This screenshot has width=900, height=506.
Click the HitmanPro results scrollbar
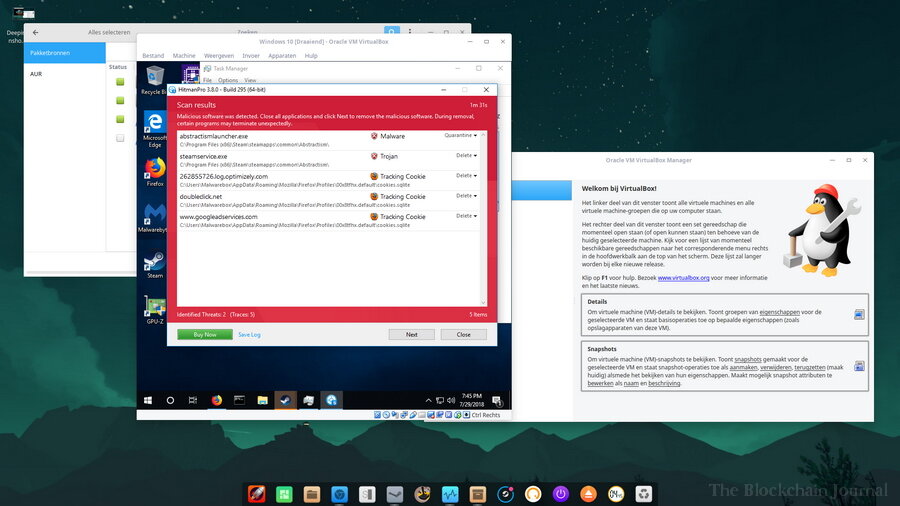point(483,219)
